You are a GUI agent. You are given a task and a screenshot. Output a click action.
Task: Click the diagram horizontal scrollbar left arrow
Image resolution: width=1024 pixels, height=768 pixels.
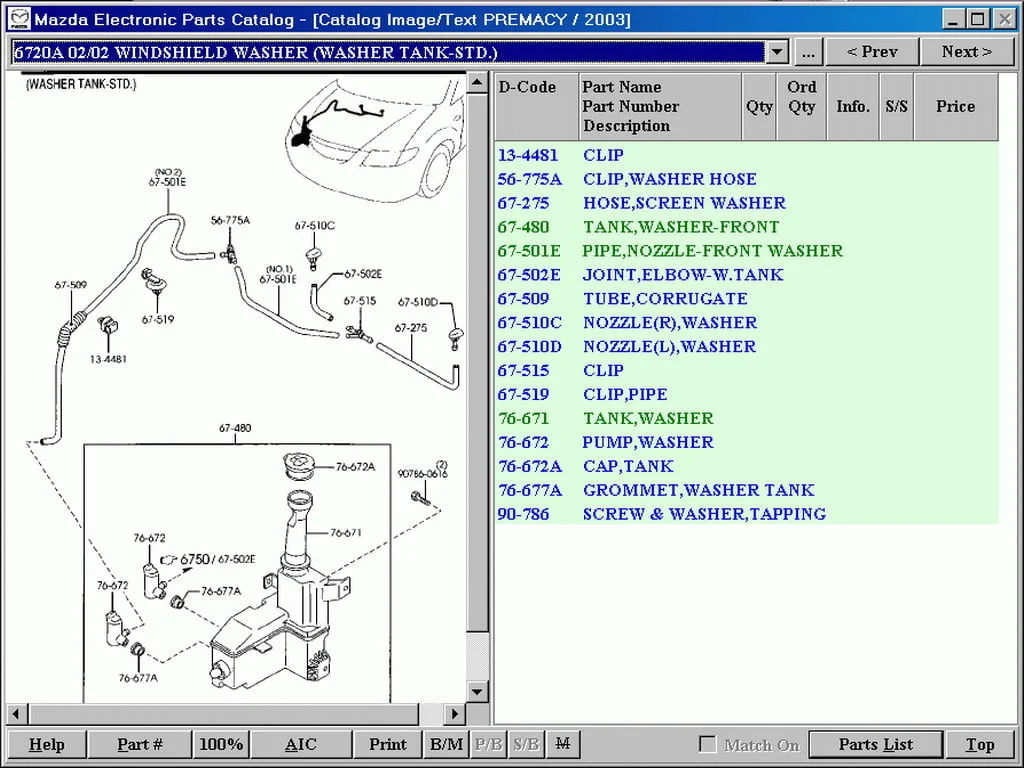point(16,714)
